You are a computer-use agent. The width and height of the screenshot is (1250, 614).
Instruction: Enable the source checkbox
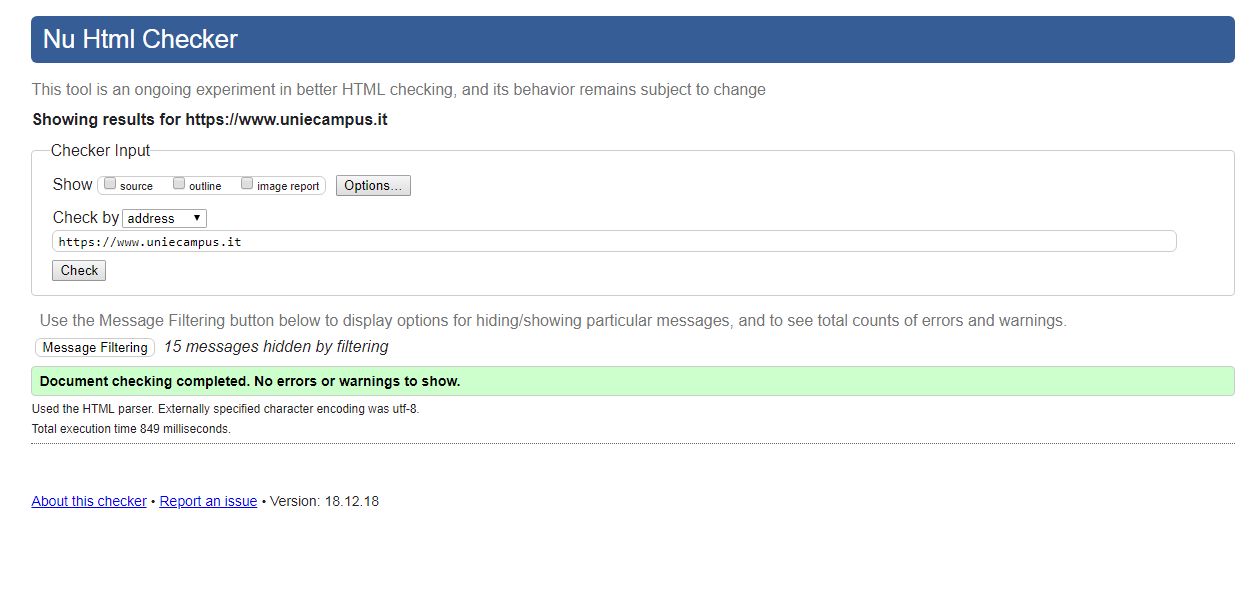click(110, 184)
